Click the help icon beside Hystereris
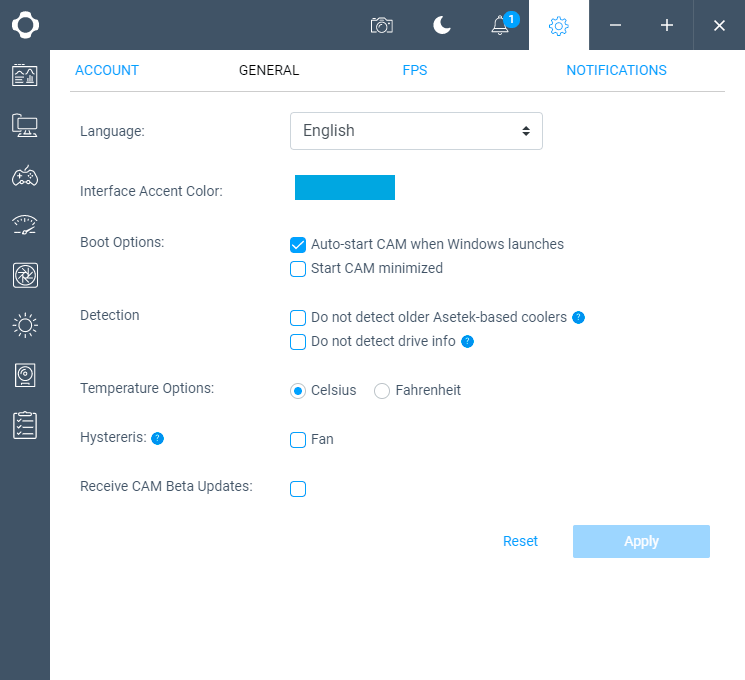The width and height of the screenshot is (745, 680). 157,438
